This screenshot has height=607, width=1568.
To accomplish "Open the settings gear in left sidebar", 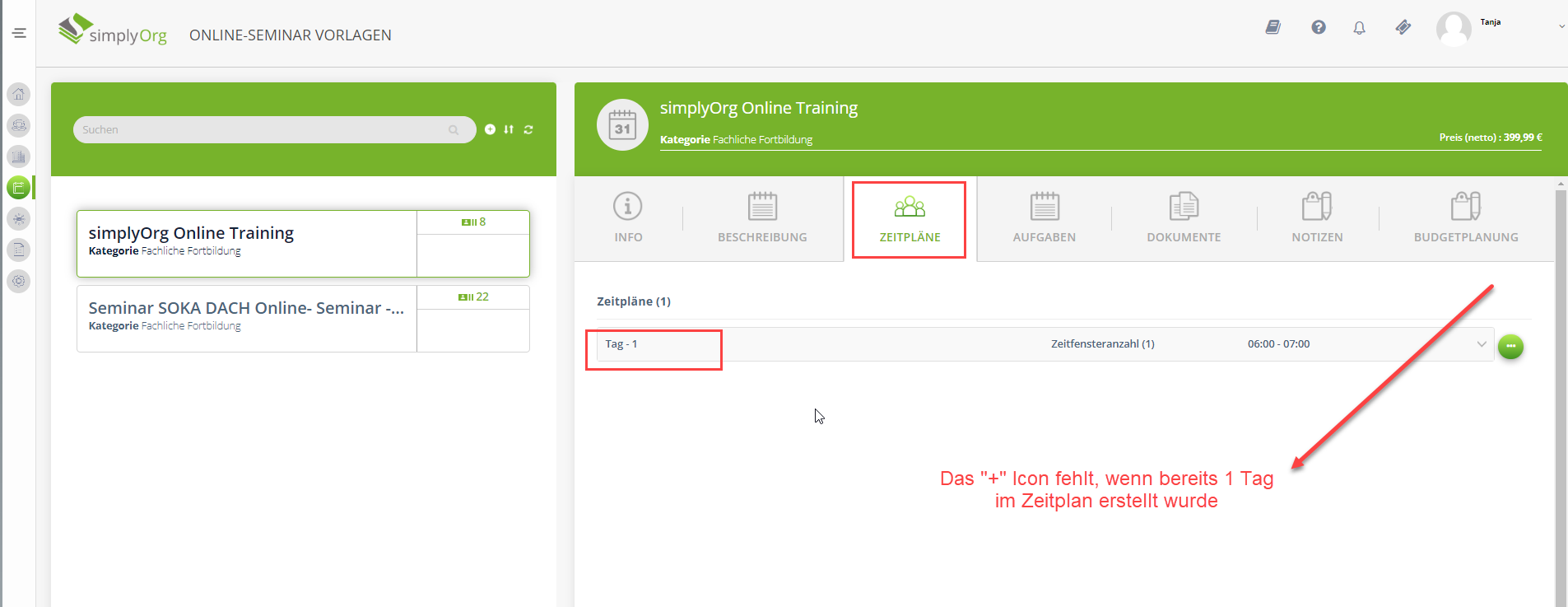I will [18, 281].
